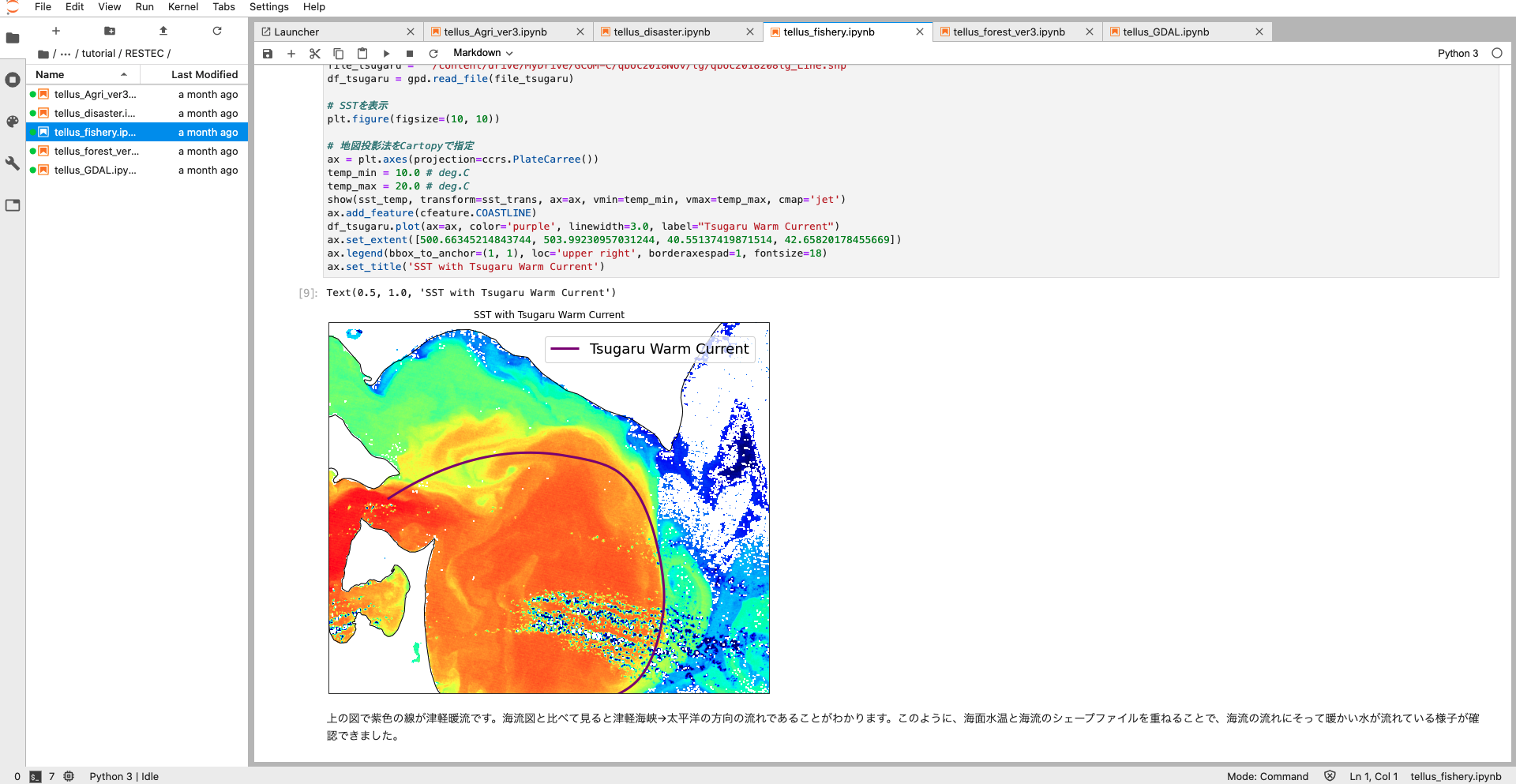Screen dimensions: 1516x784
Task: Open the Kernel menu
Action: tap(183, 7)
